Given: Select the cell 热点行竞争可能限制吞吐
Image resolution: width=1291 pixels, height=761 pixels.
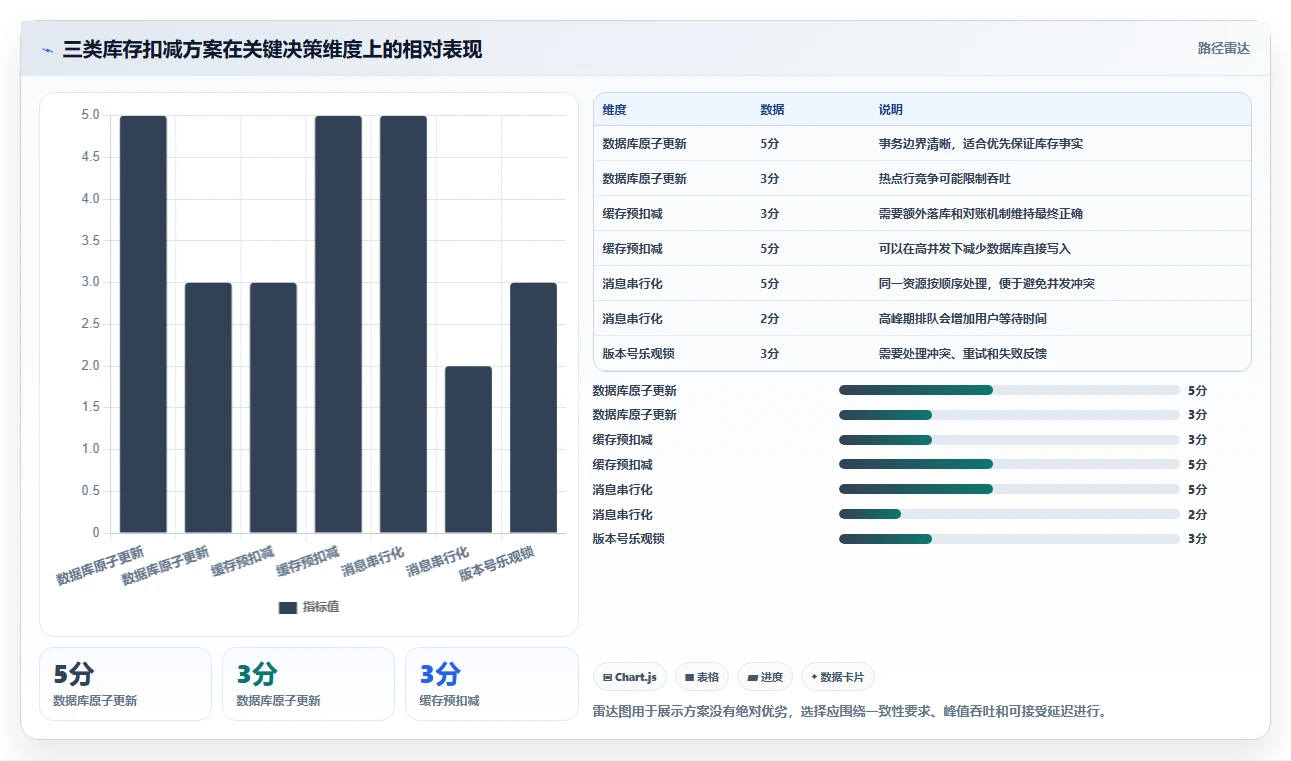Looking at the screenshot, I should coord(945,179).
